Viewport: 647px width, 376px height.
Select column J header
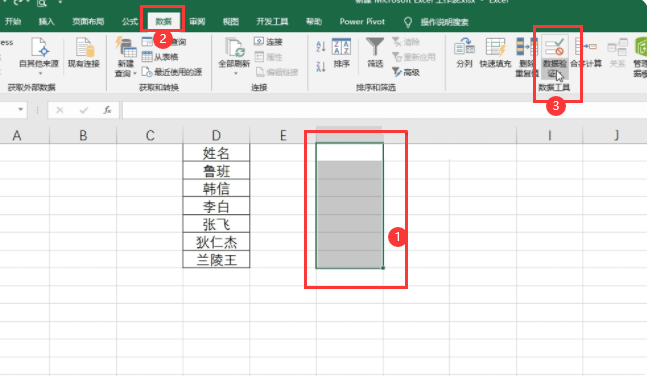pyautogui.click(x=616, y=135)
